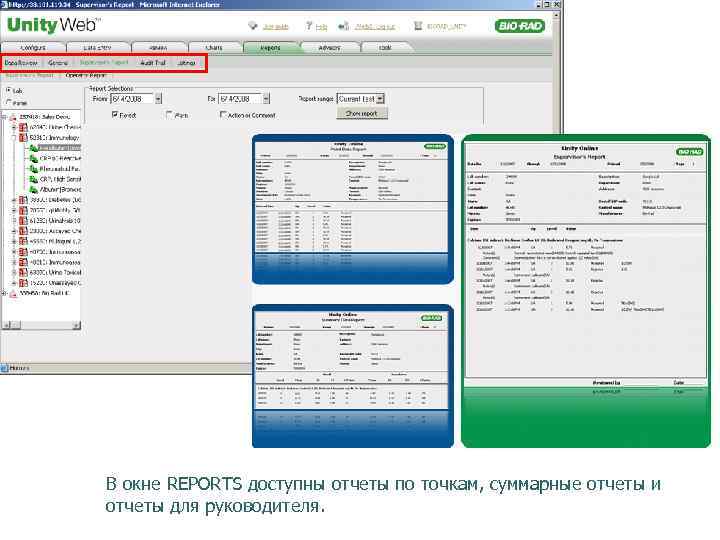Click the Sales Demo lab icon
The height and width of the screenshot is (540, 720).
[x=13, y=118]
